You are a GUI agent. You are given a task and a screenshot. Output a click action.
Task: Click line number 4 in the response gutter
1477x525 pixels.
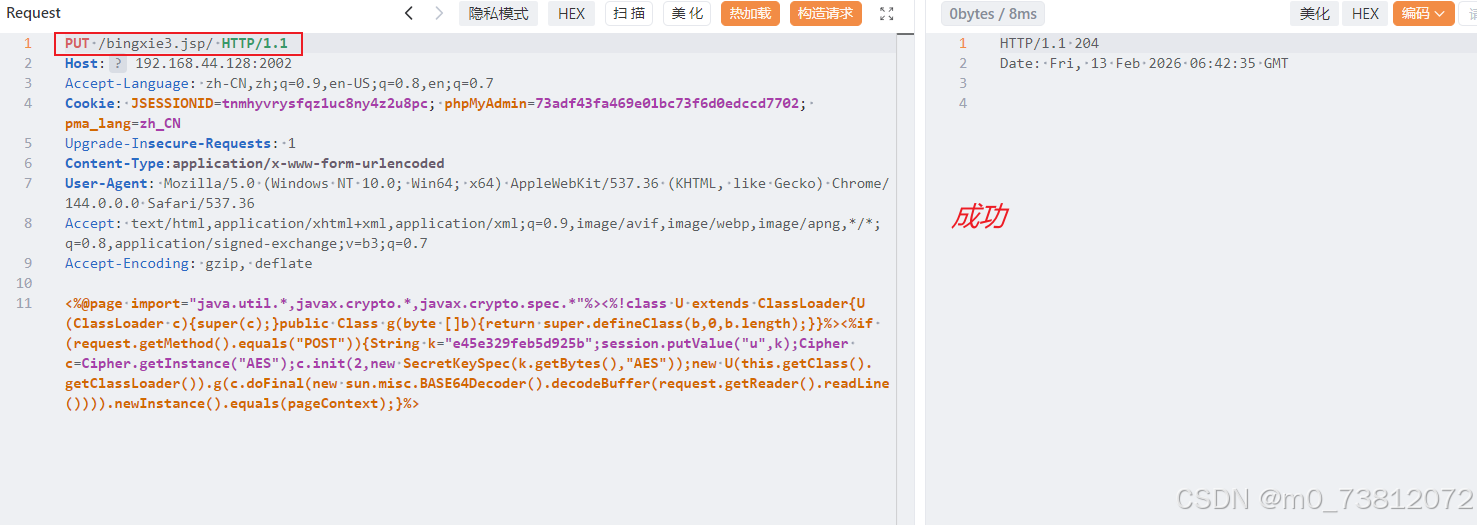(x=963, y=103)
